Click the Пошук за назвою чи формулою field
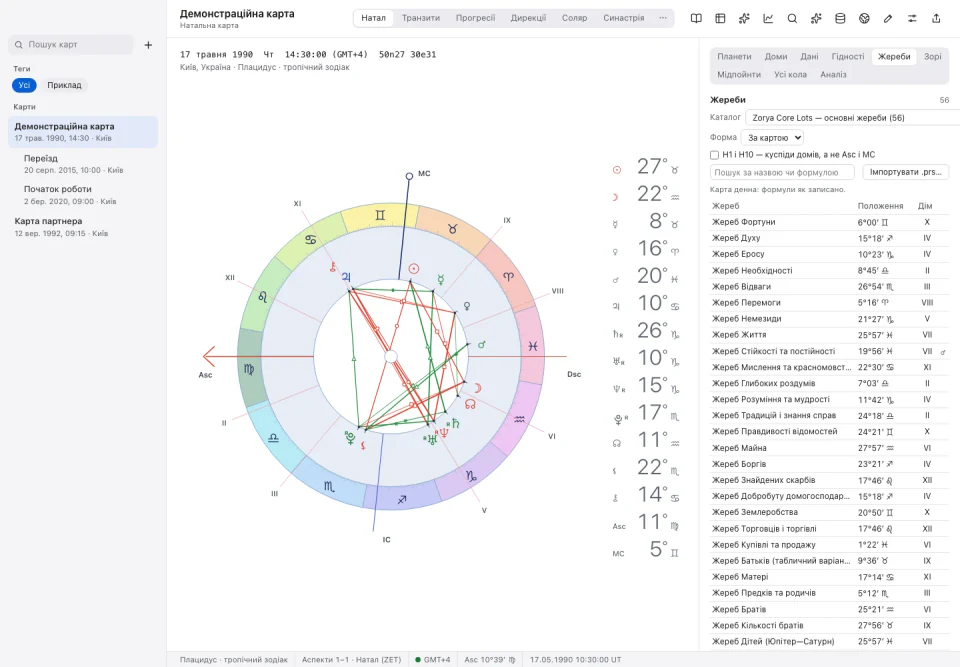This screenshot has height=667, width=960. tap(782, 172)
